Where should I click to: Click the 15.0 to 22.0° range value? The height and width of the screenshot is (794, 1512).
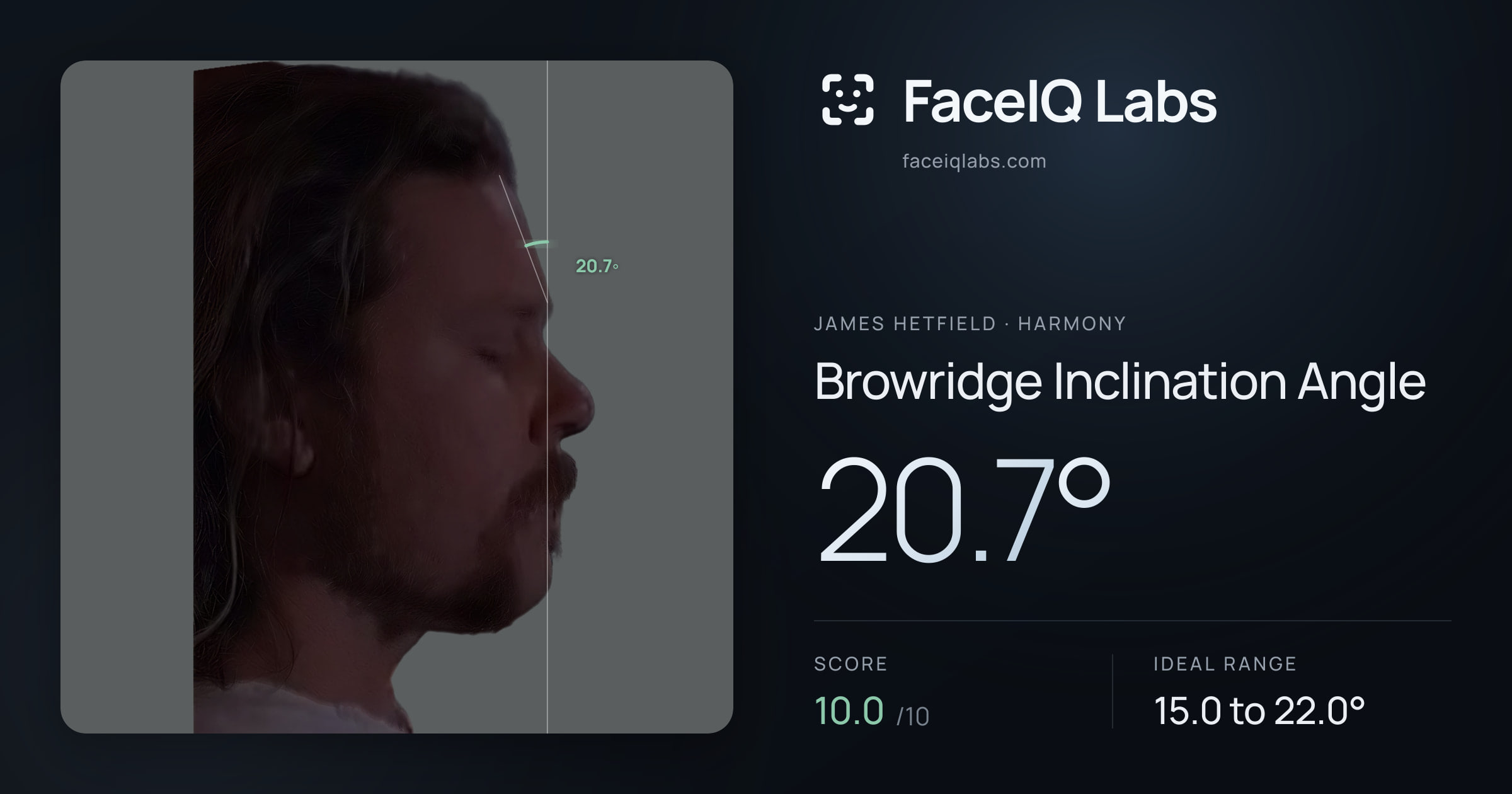[1259, 711]
